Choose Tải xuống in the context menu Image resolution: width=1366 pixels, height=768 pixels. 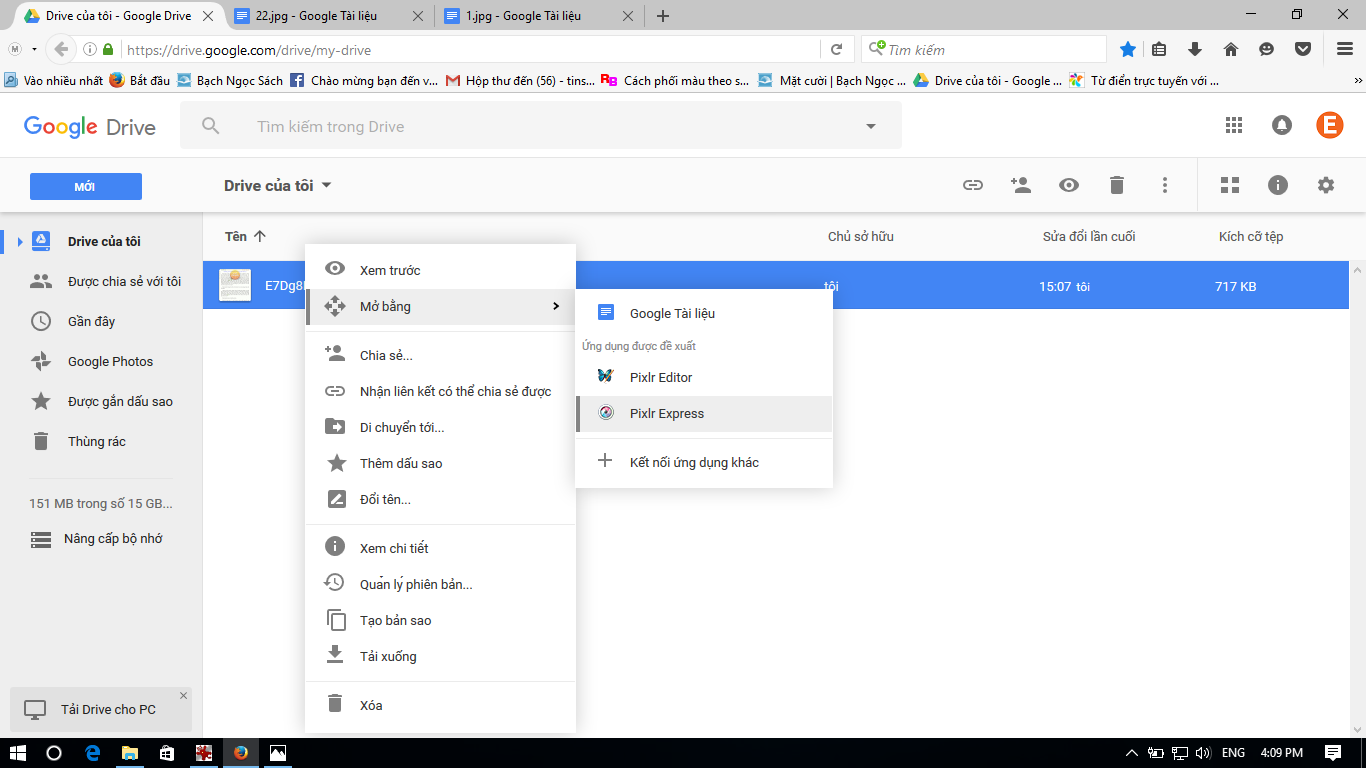pyautogui.click(x=388, y=657)
